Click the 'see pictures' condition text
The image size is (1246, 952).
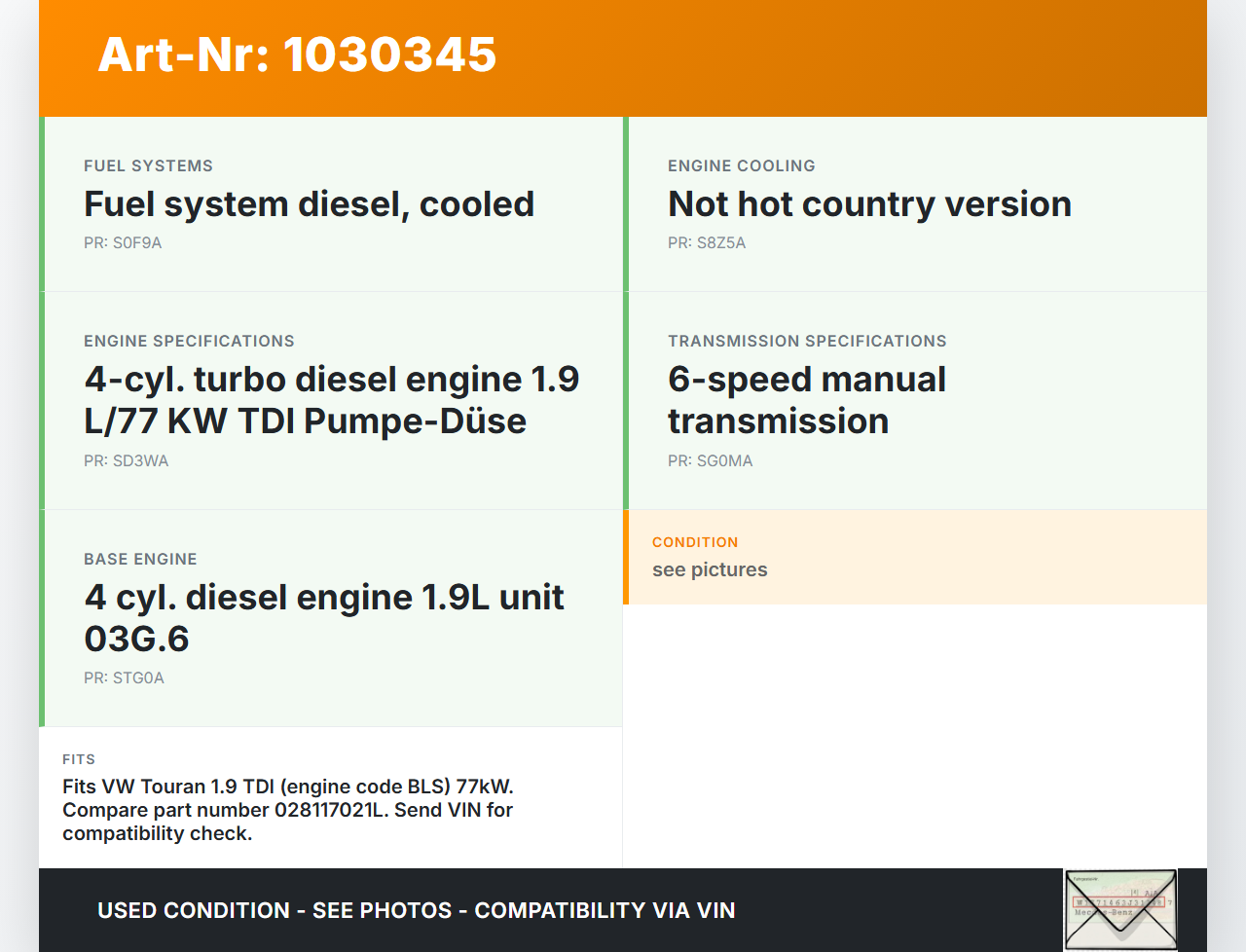point(710,570)
